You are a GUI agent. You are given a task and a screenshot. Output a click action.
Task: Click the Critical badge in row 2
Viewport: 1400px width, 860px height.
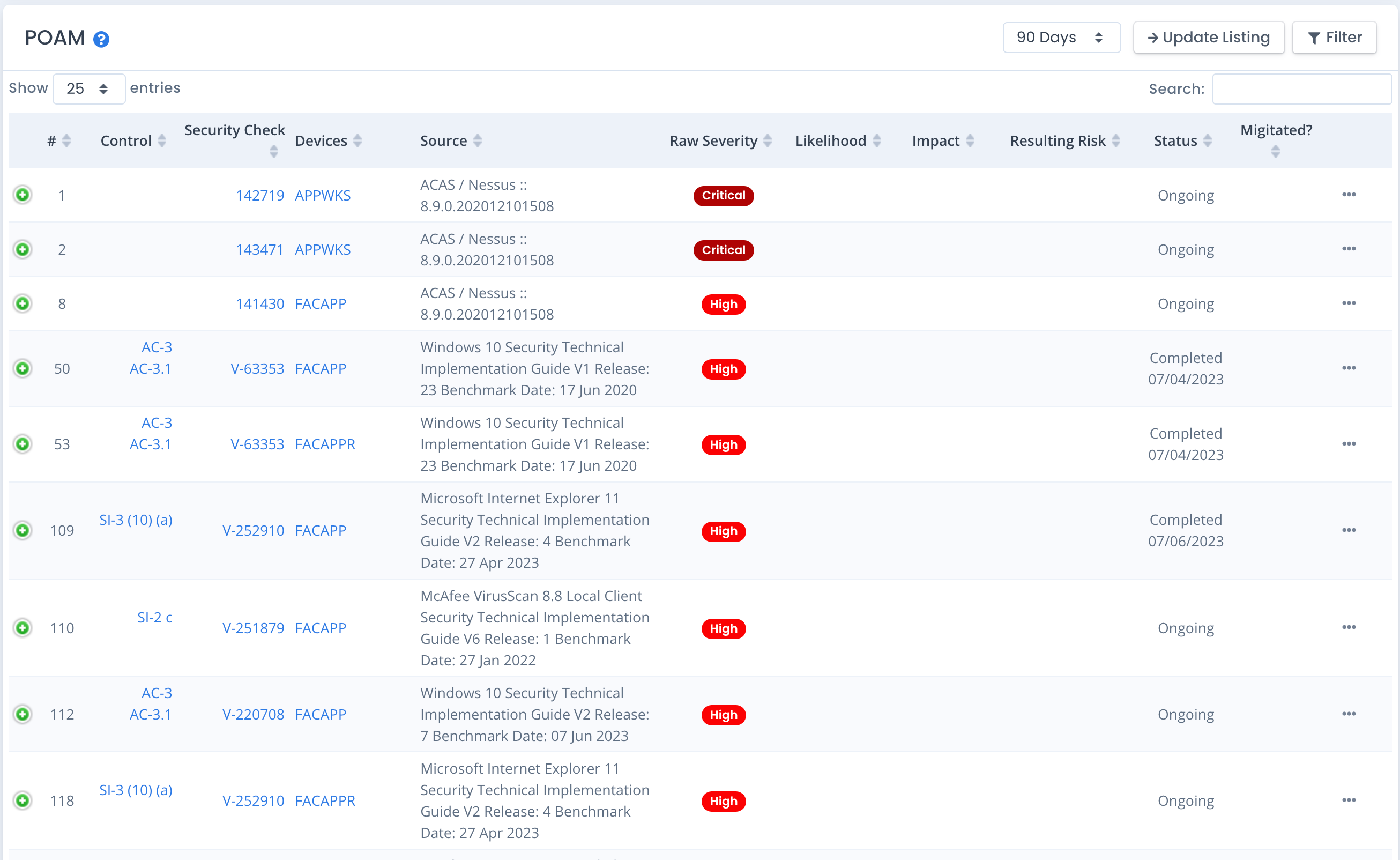(723, 250)
